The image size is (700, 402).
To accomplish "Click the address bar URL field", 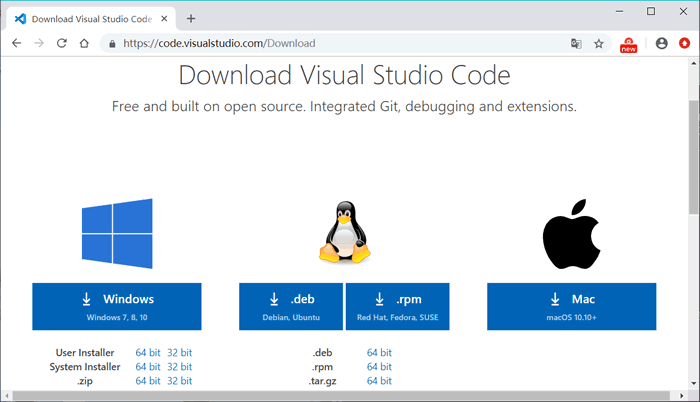I will pos(339,43).
